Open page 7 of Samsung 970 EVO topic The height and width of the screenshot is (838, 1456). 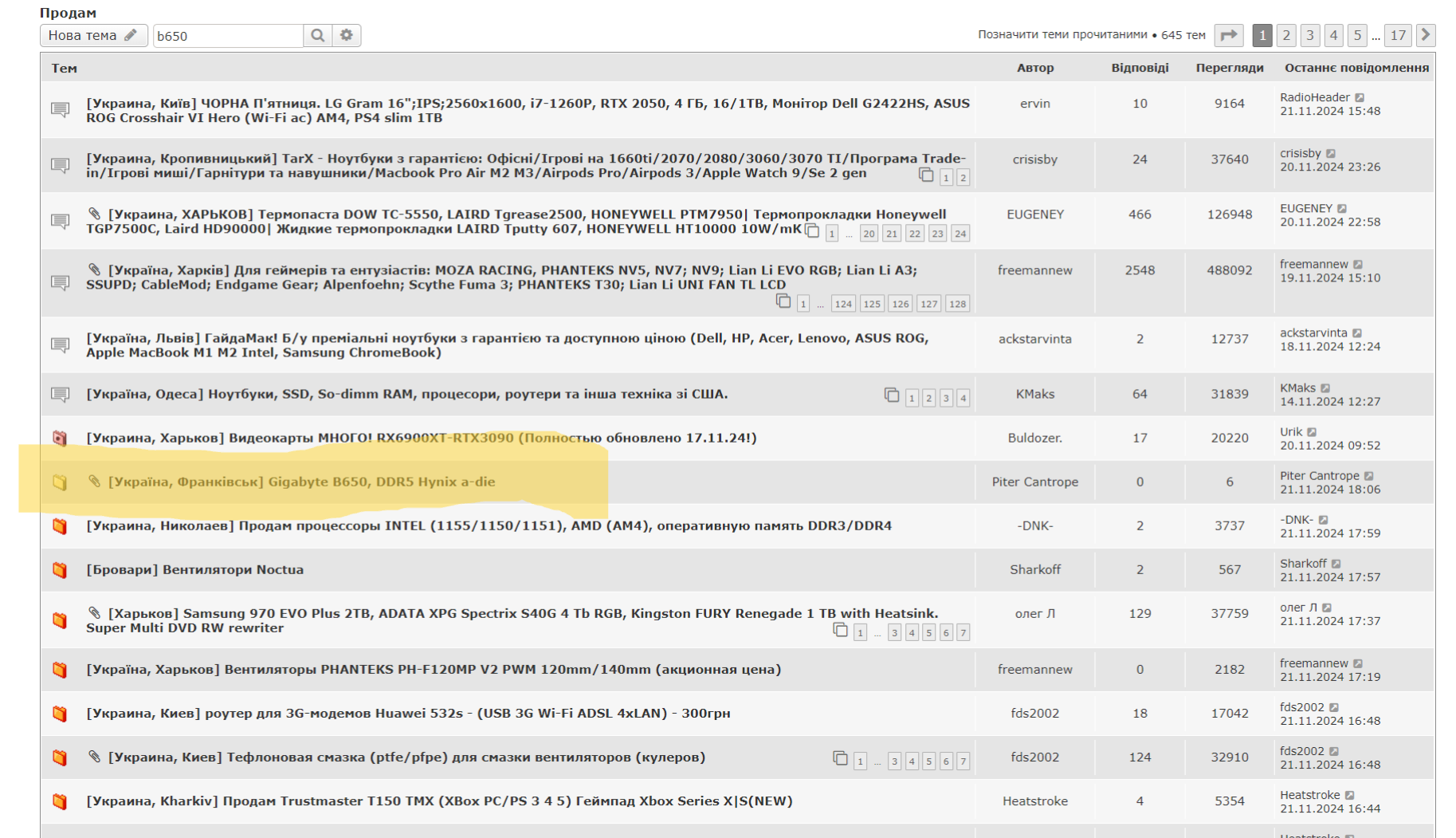click(x=963, y=633)
